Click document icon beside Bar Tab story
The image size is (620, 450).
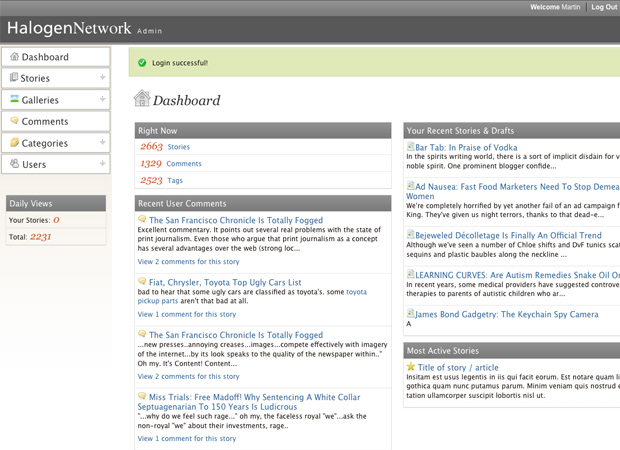(x=410, y=146)
